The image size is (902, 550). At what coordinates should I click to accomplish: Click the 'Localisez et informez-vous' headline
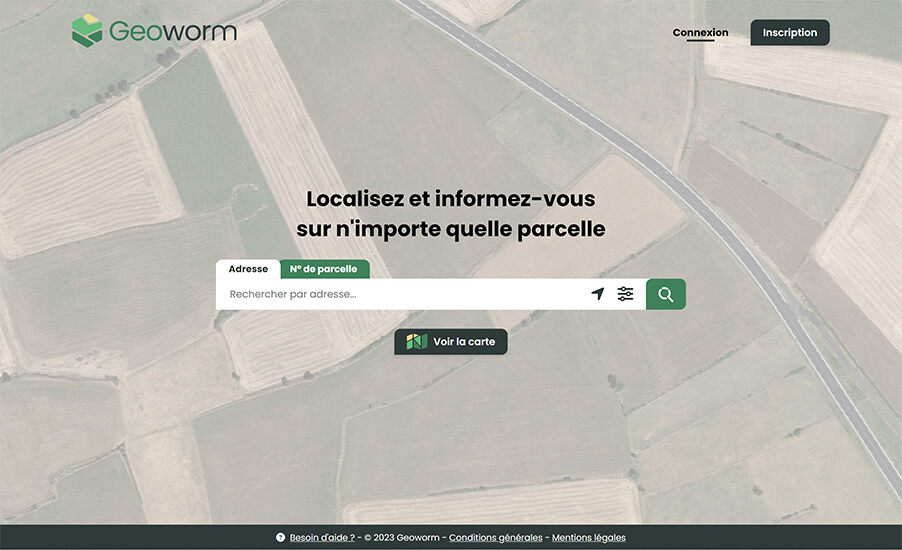[x=450, y=198]
